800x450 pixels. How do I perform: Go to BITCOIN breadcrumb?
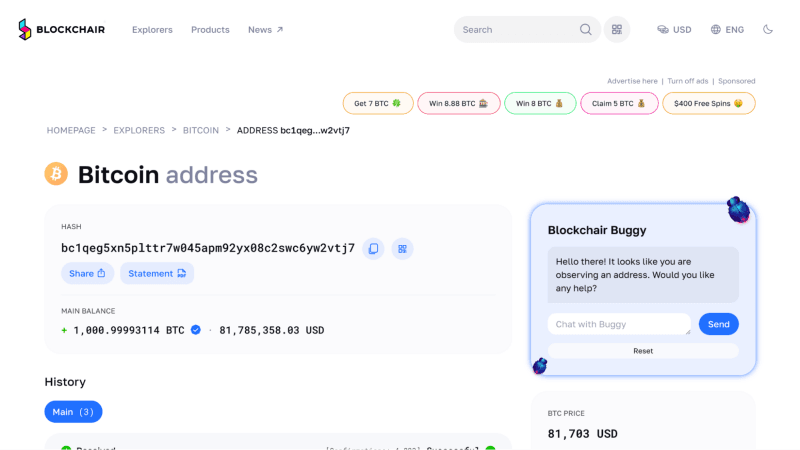[201, 130]
